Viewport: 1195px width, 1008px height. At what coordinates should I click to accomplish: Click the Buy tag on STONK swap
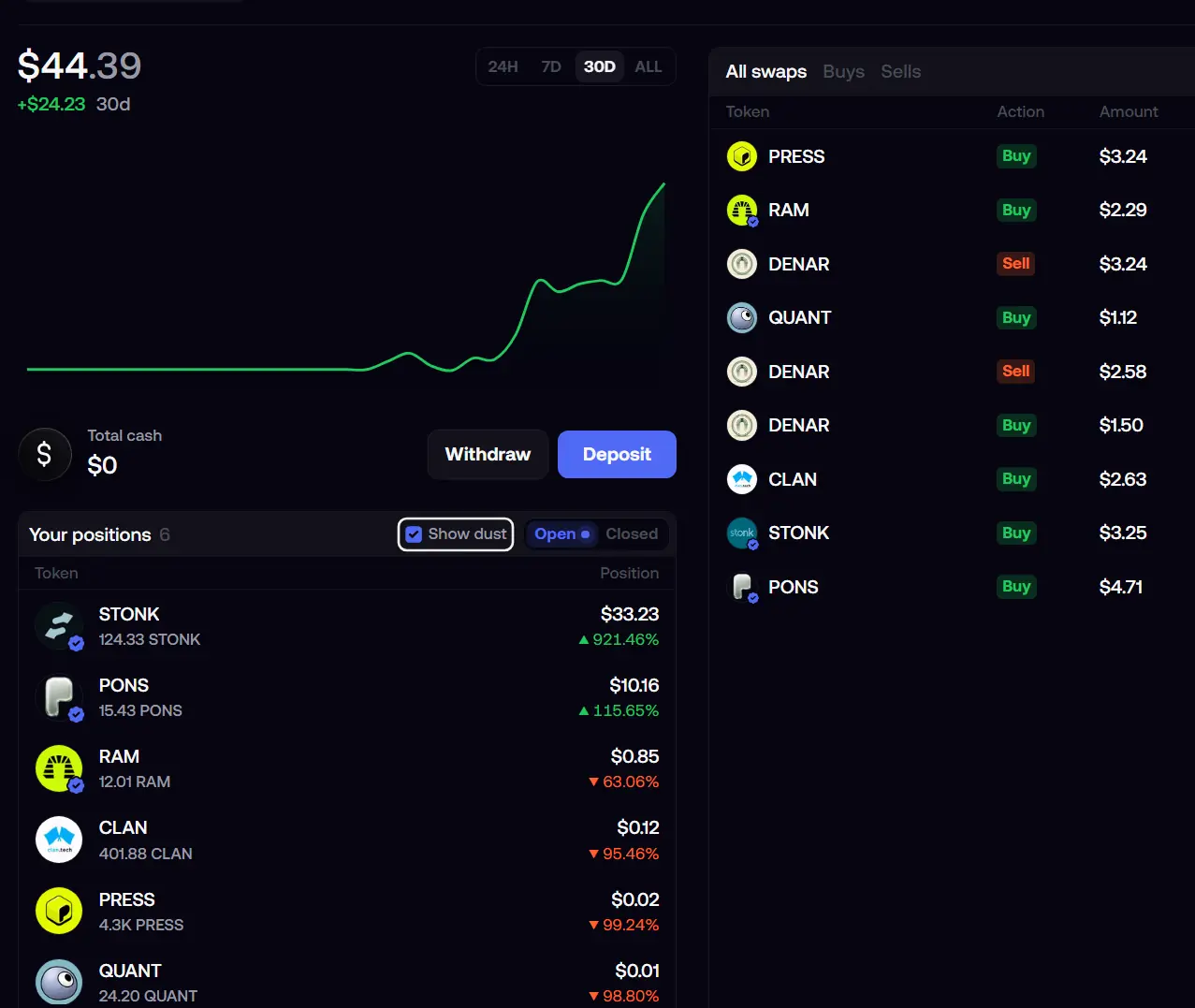point(1016,533)
